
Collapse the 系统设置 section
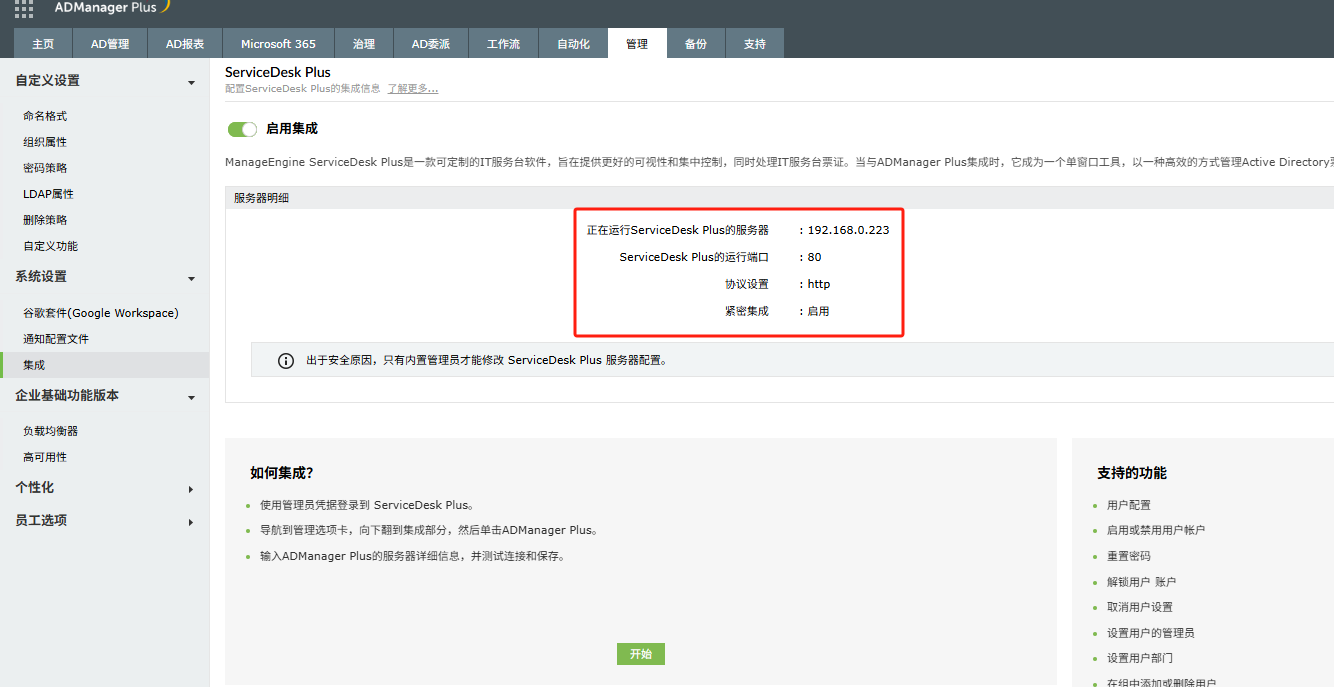tap(191, 278)
